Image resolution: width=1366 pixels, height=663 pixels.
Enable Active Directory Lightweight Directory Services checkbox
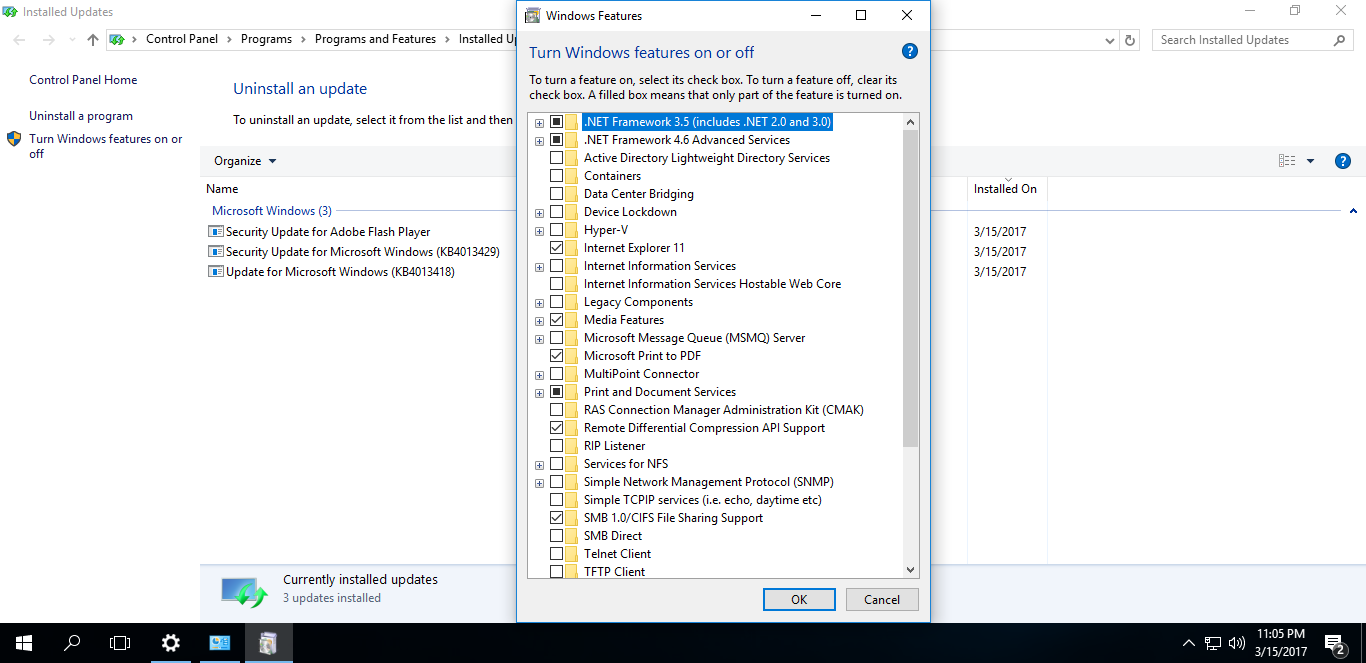(x=556, y=158)
